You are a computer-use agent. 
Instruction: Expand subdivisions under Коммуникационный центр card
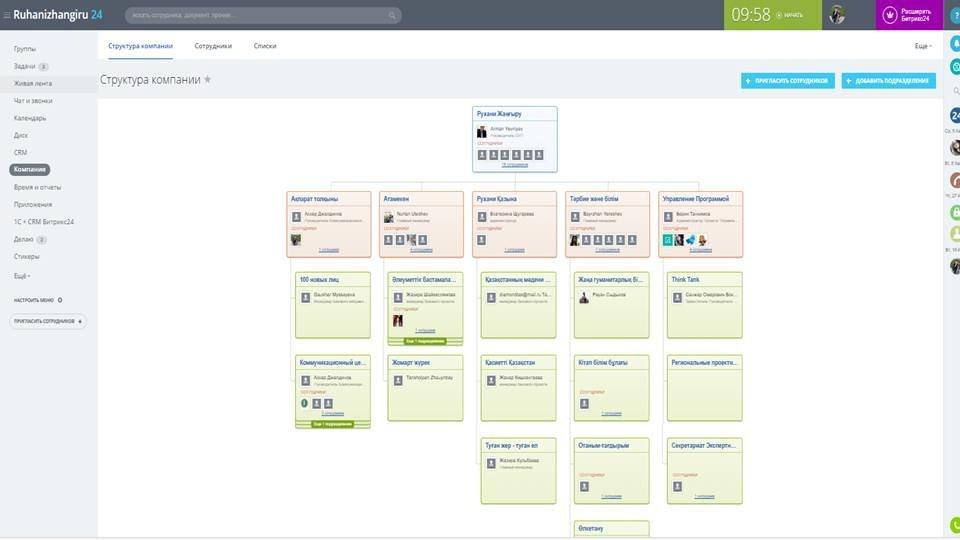pos(333,424)
